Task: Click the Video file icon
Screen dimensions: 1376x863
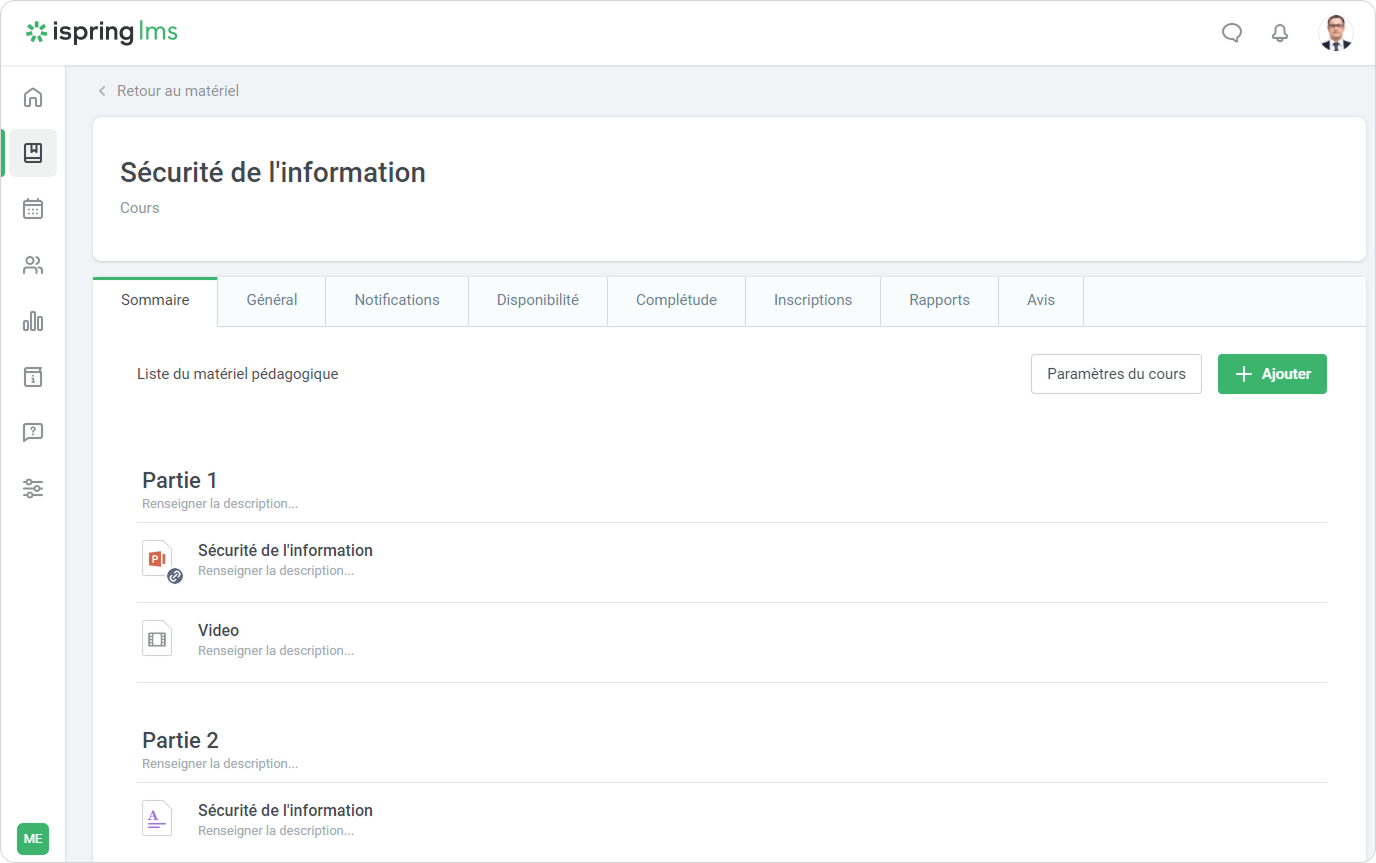Action: [x=157, y=639]
